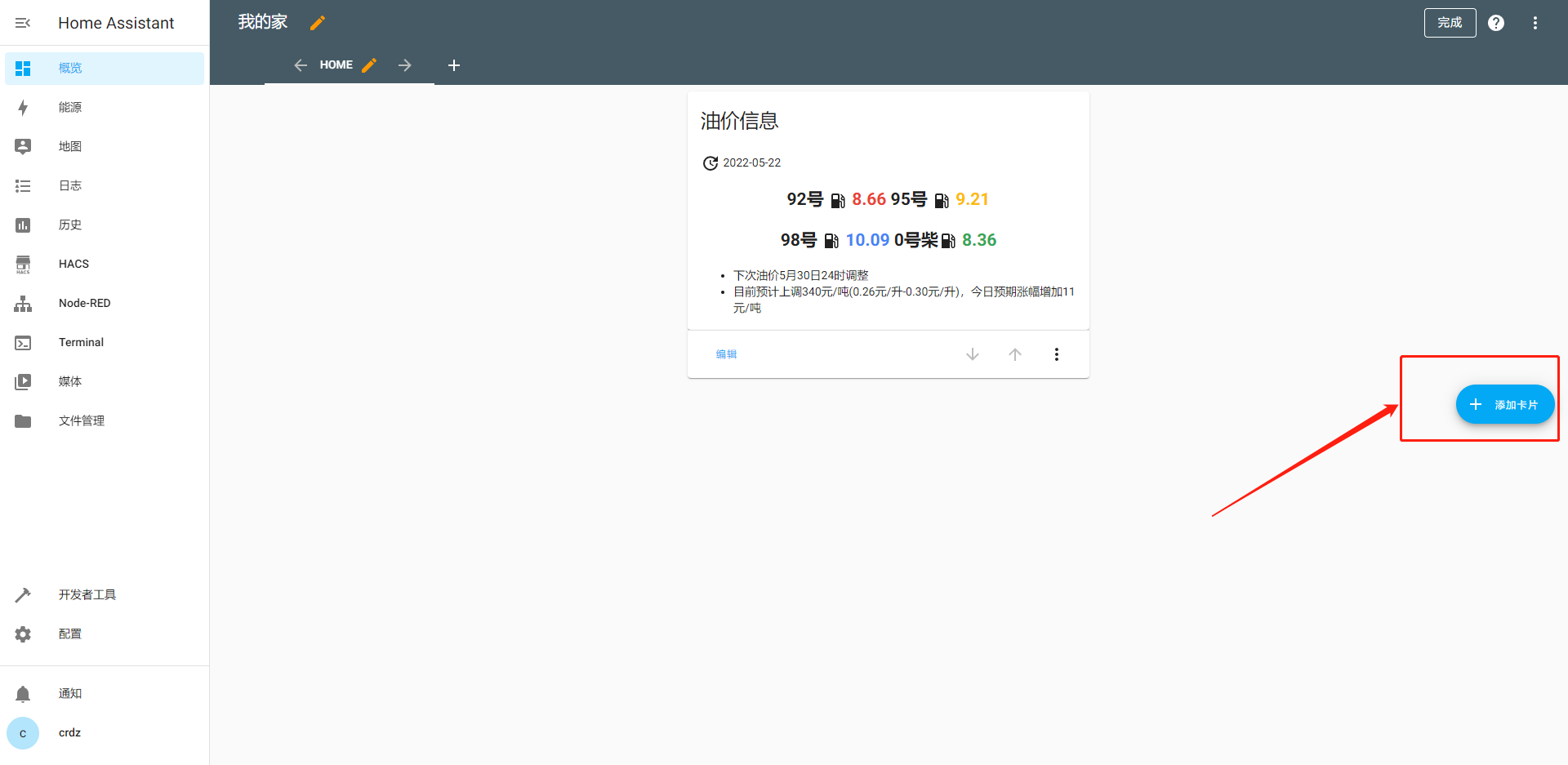This screenshot has height=765, width=1568.
Task: Edit the dashboard title with the pencil icon
Action: [x=318, y=23]
